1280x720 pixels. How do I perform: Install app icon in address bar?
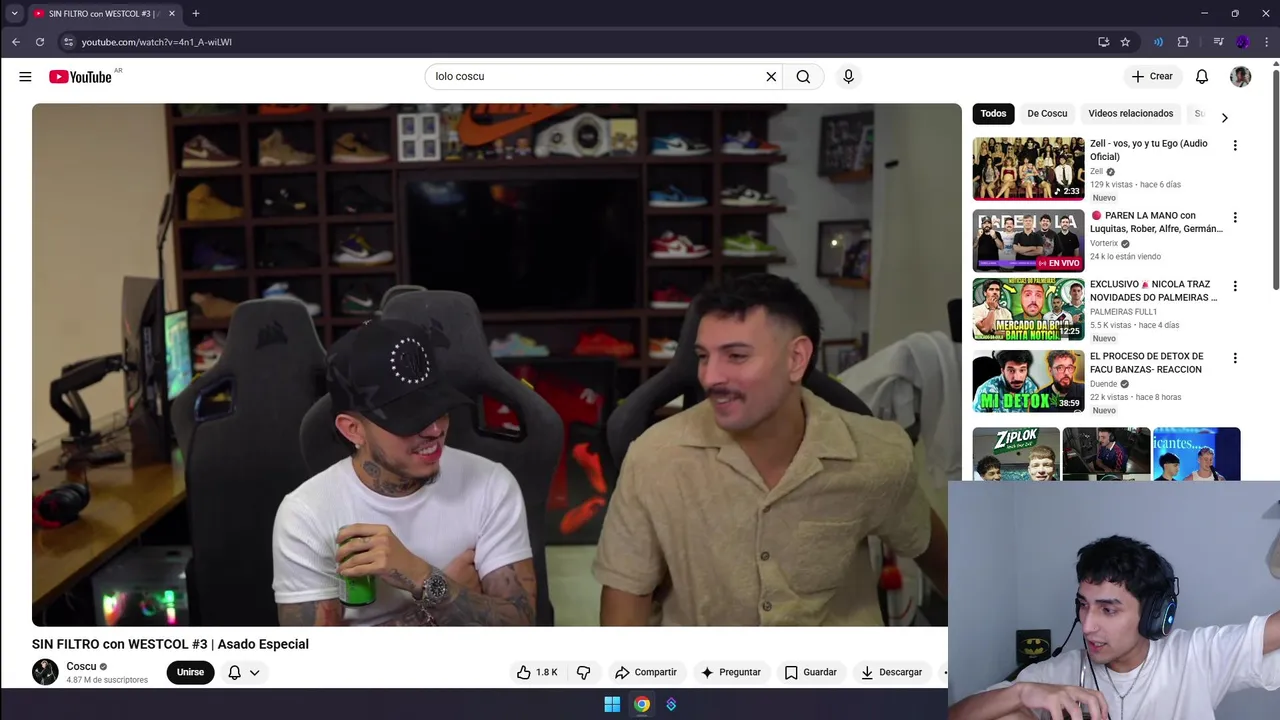1103,42
